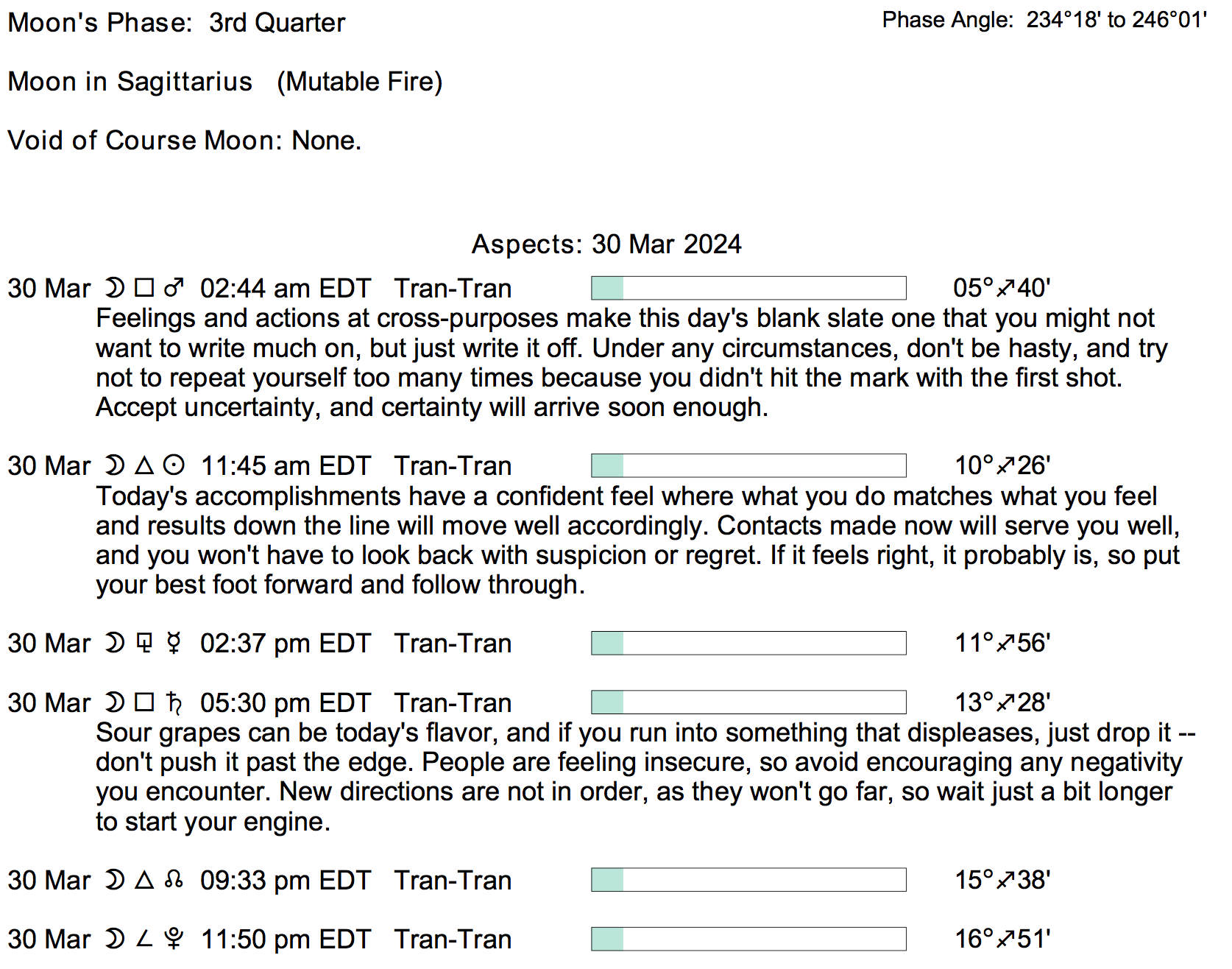The image size is (1232, 969).
Task: Click the Pluto glyph in the 11:50 pm aspect
Action: tap(174, 939)
